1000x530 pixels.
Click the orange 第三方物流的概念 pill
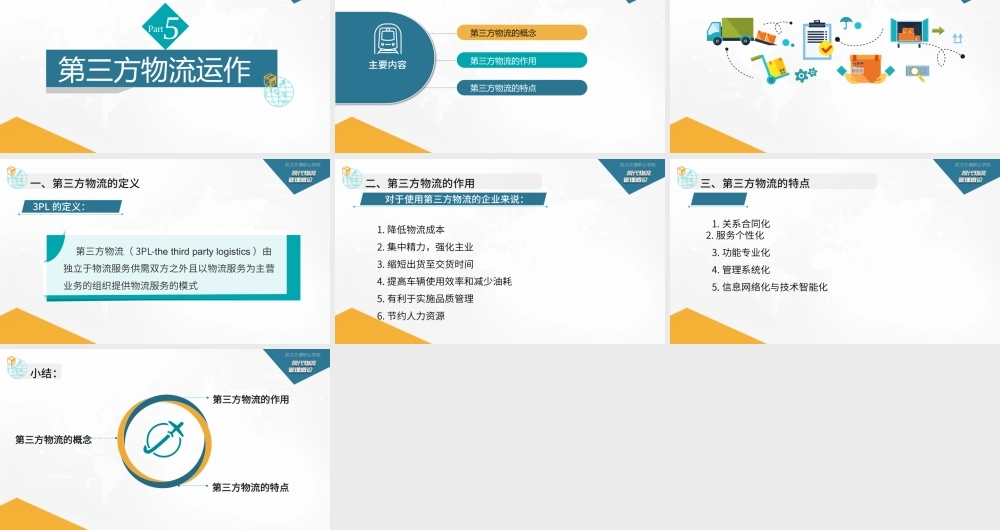pyautogui.click(x=522, y=33)
